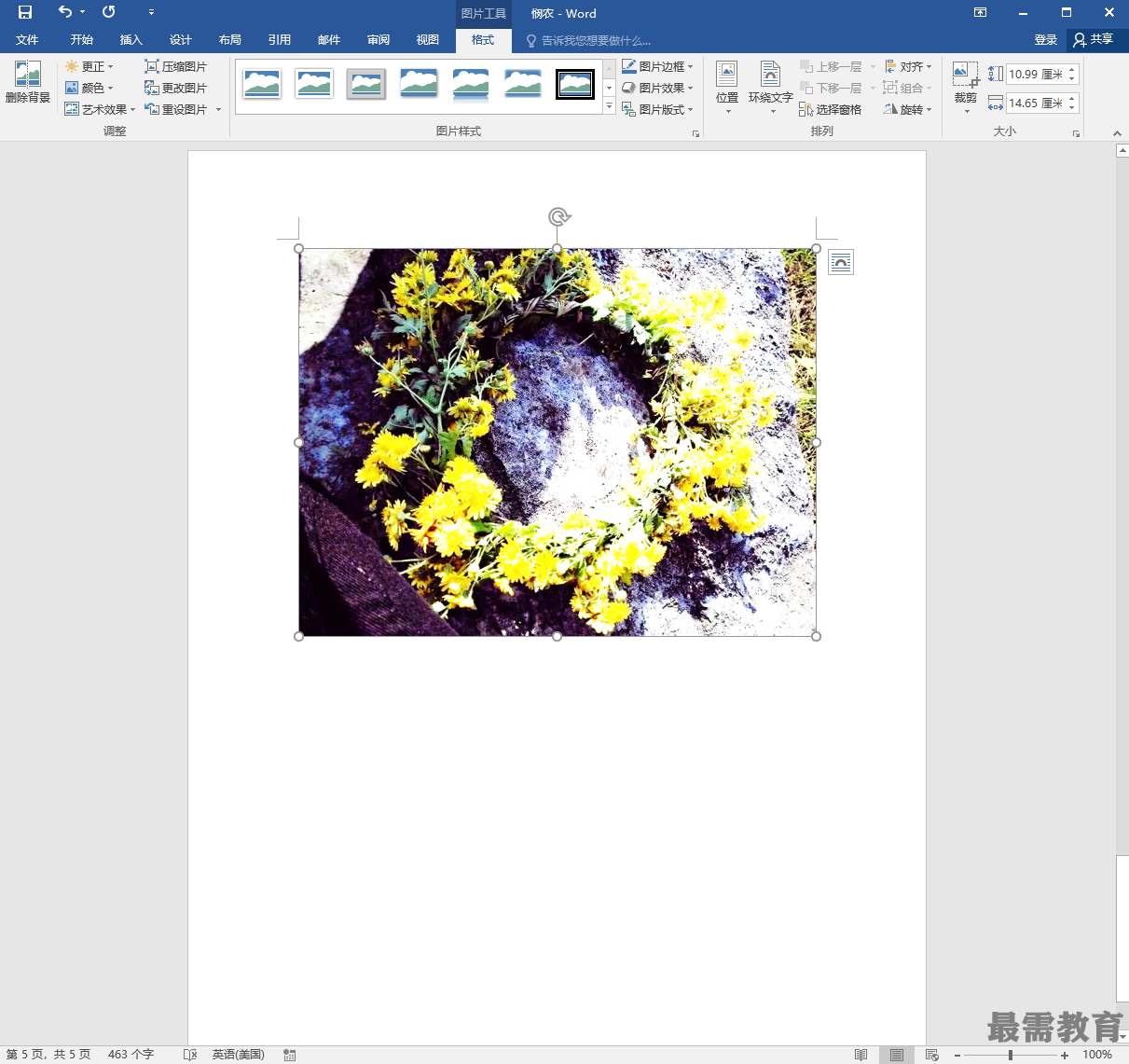Image resolution: width=1129 pixels, height=1064 pixels.
Task: Click the 100% zoom level
Action: click(x=1096, y=1055)
